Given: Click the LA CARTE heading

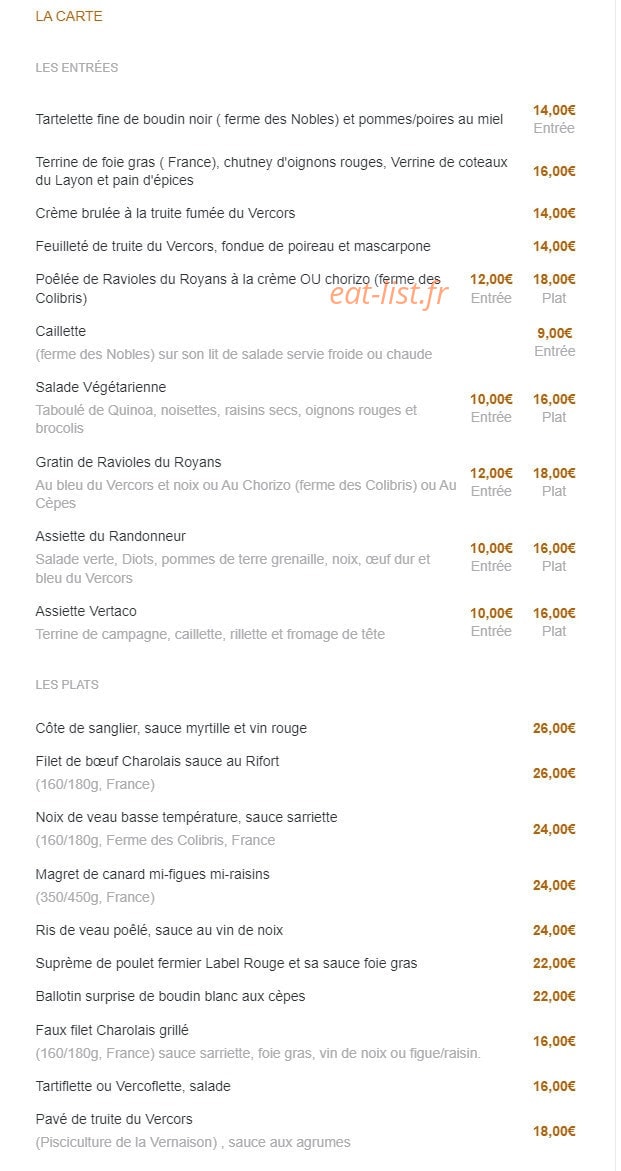Looking at the screenshot, I should click(x=69, y=16).
